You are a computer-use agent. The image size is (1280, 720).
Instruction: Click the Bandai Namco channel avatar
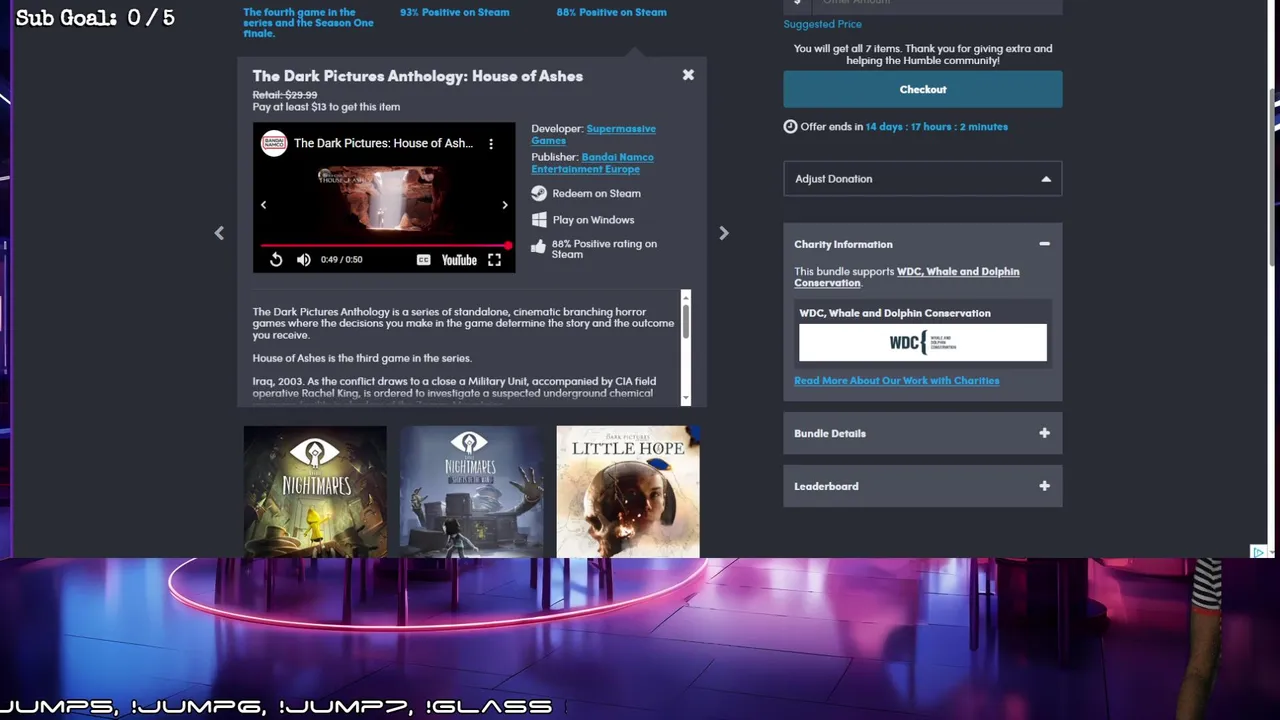274,143
